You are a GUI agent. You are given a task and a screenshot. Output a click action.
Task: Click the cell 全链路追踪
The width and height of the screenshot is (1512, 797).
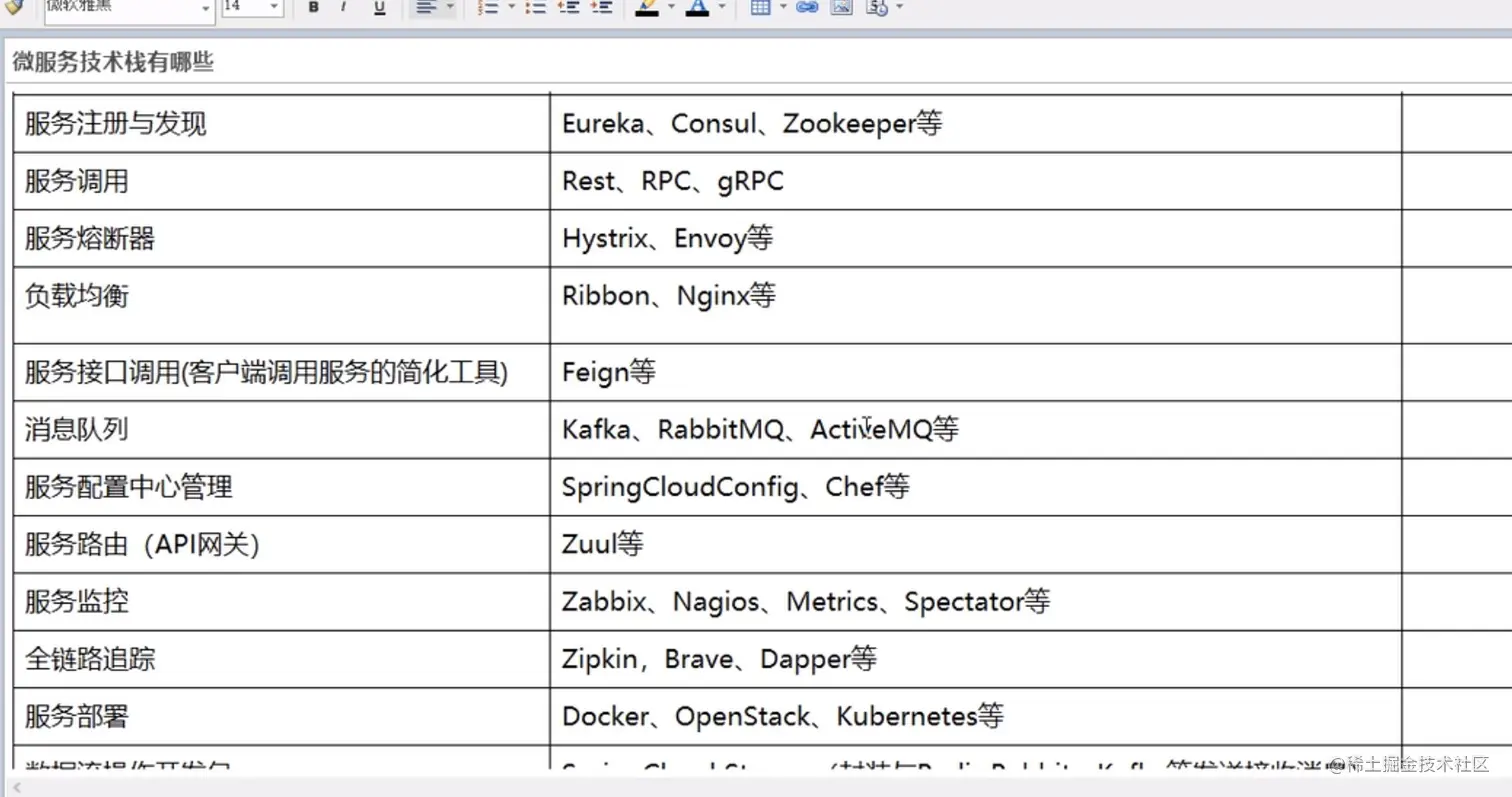[281, 659]
